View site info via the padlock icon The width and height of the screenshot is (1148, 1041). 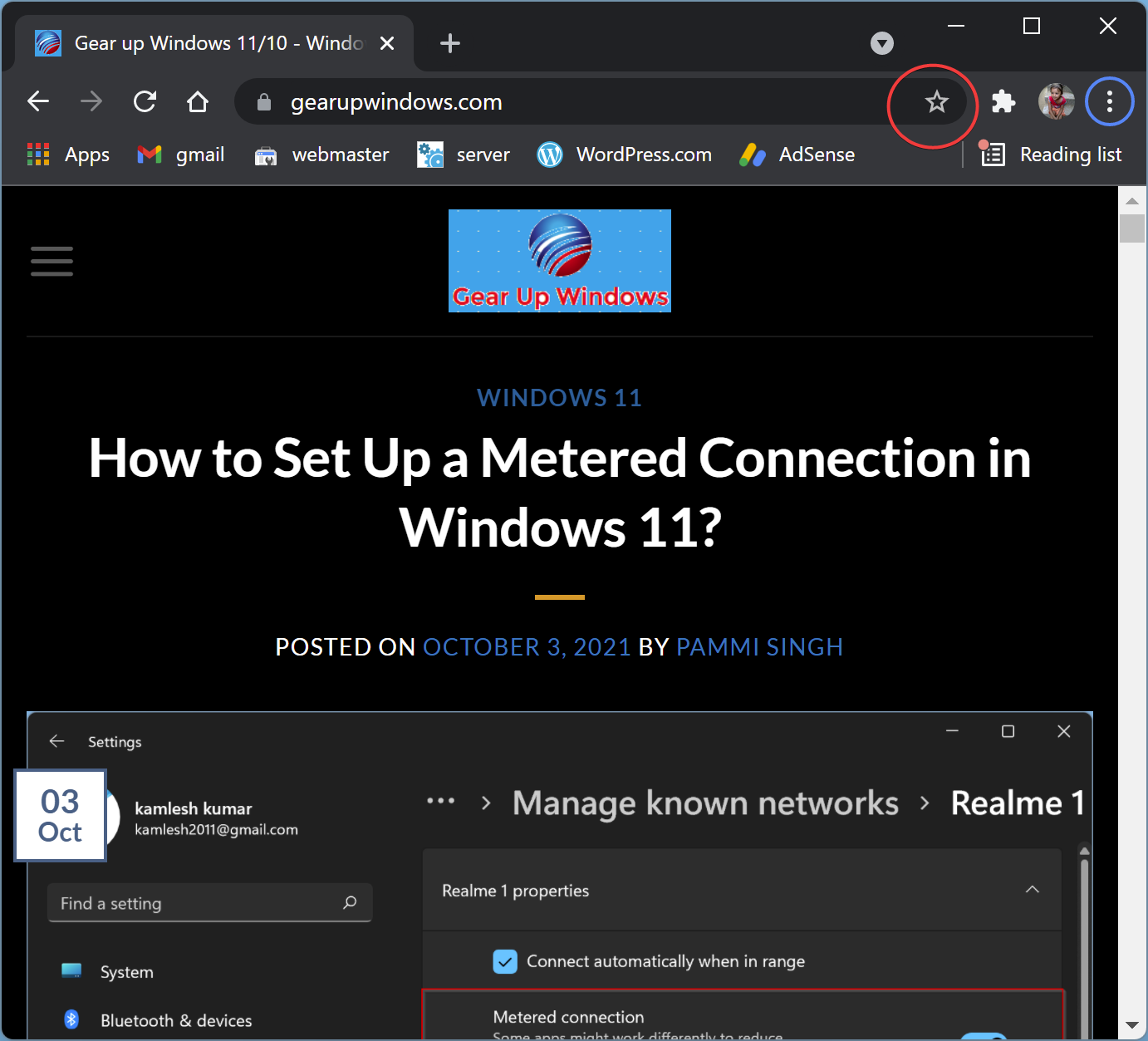coord(264,102)
